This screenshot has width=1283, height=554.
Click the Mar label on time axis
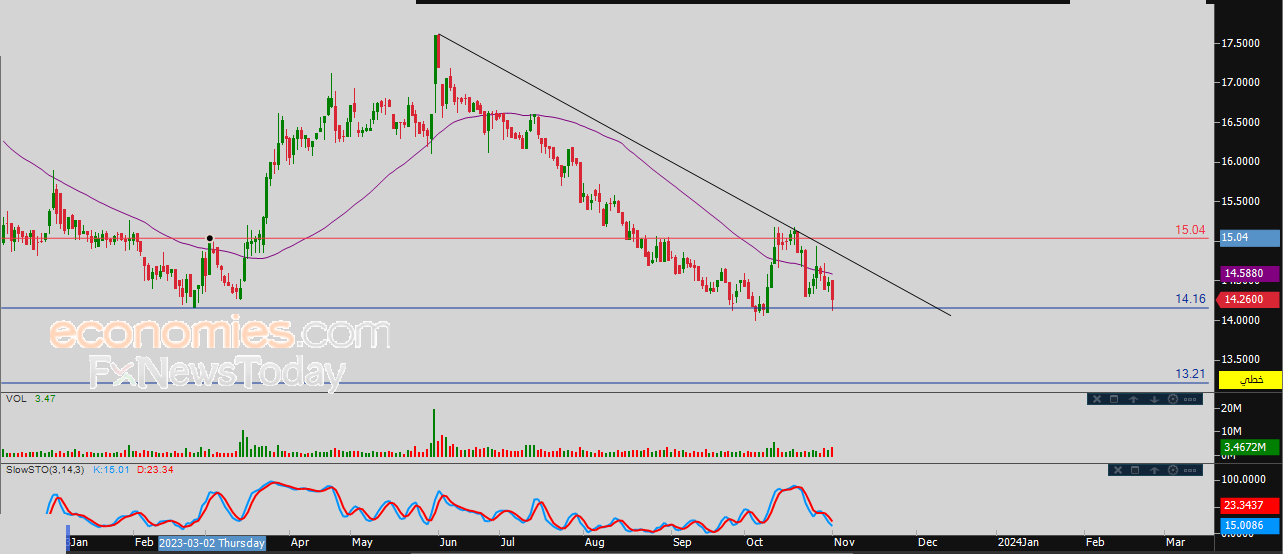[1176, 543]
